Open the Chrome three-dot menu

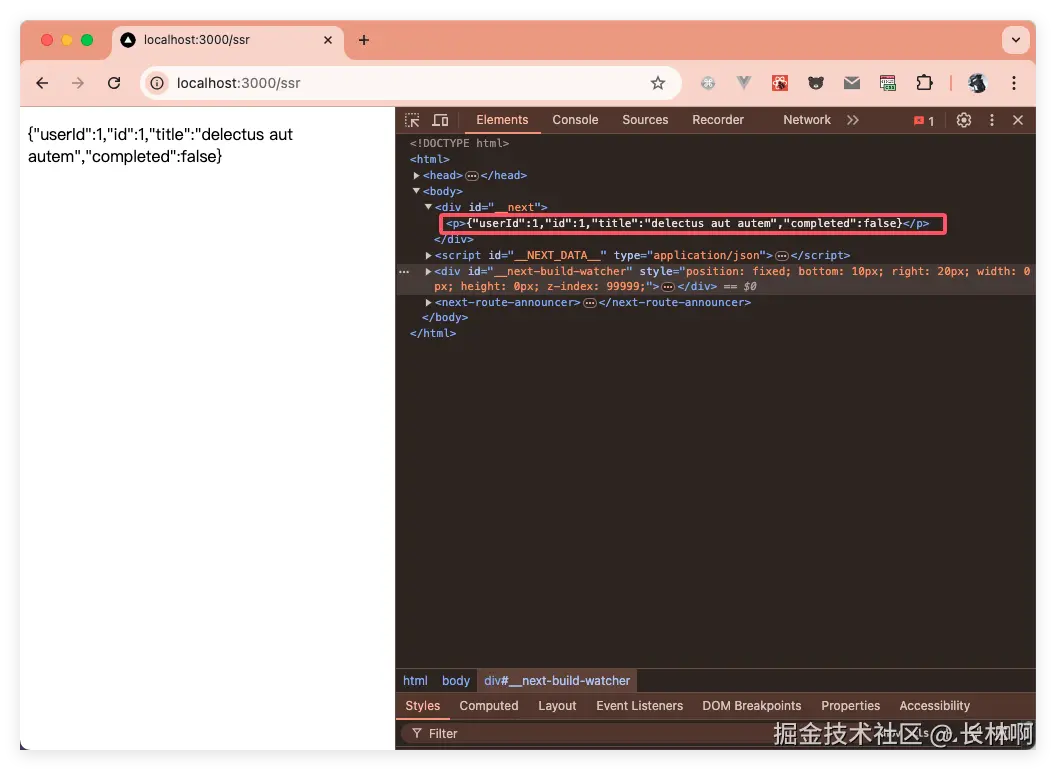tap(1014, 83)
